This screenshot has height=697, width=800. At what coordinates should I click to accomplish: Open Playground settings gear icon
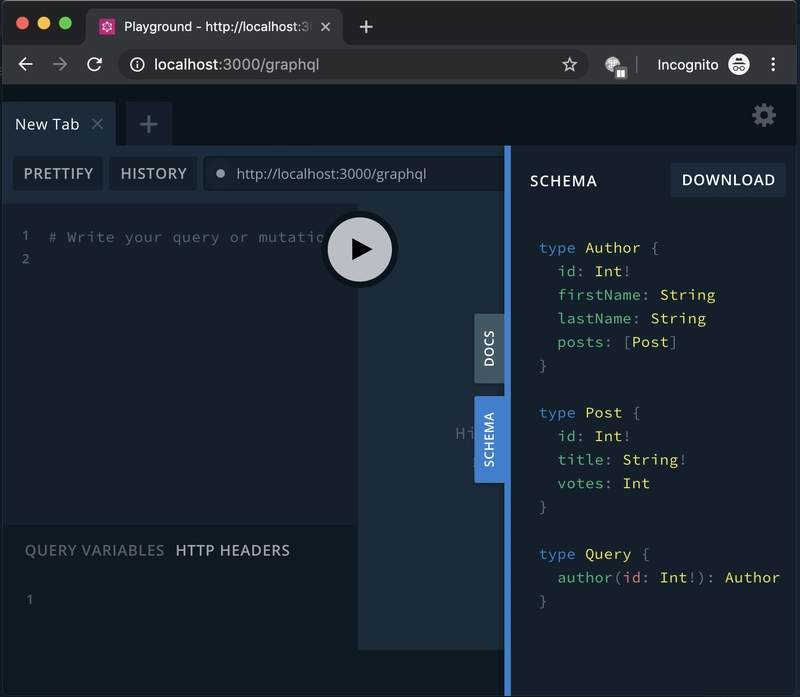point(764,115)
